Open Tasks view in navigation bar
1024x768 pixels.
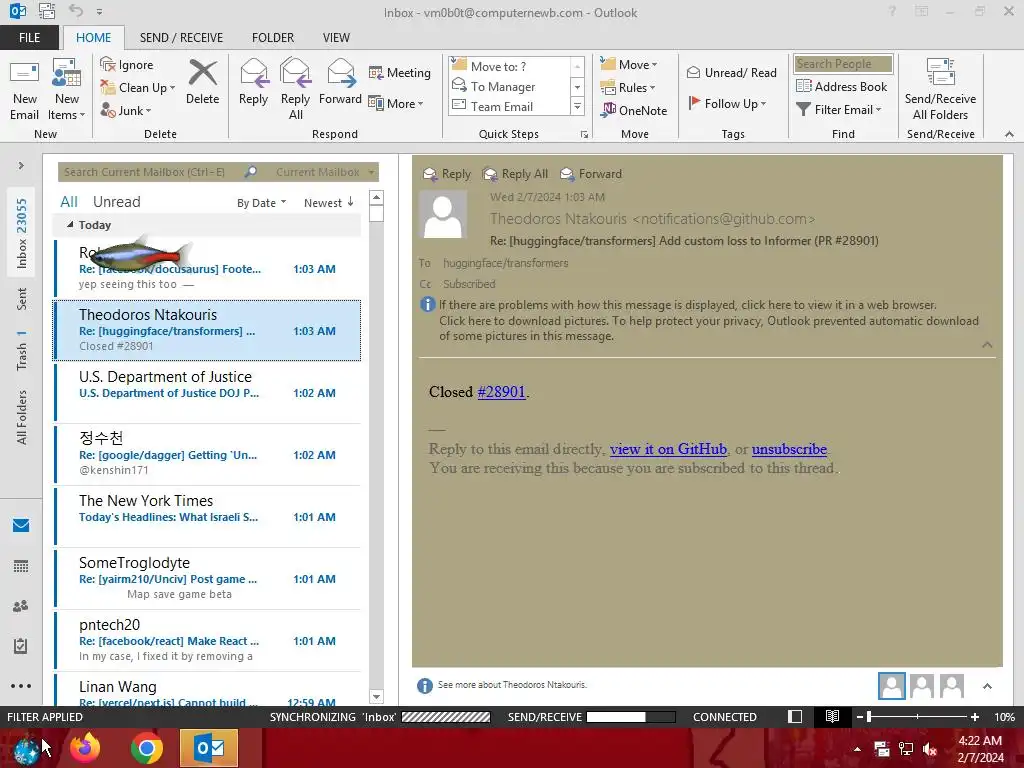[21, 646]
